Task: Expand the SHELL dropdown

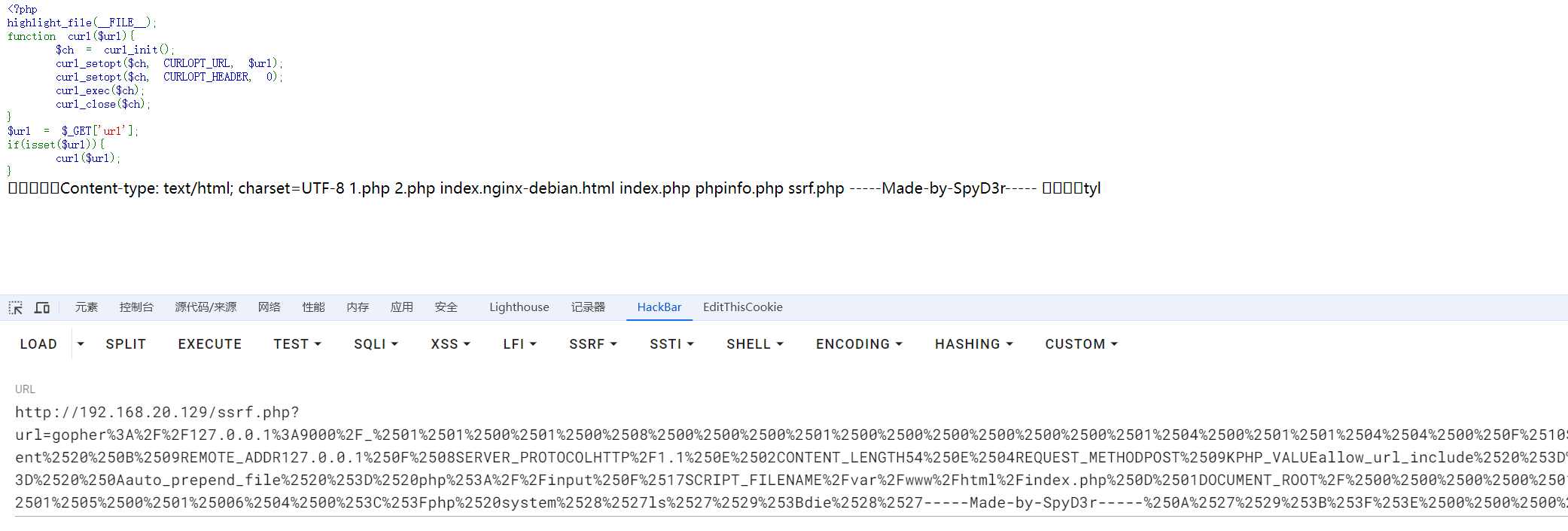Action: click(x=754, y=344)
